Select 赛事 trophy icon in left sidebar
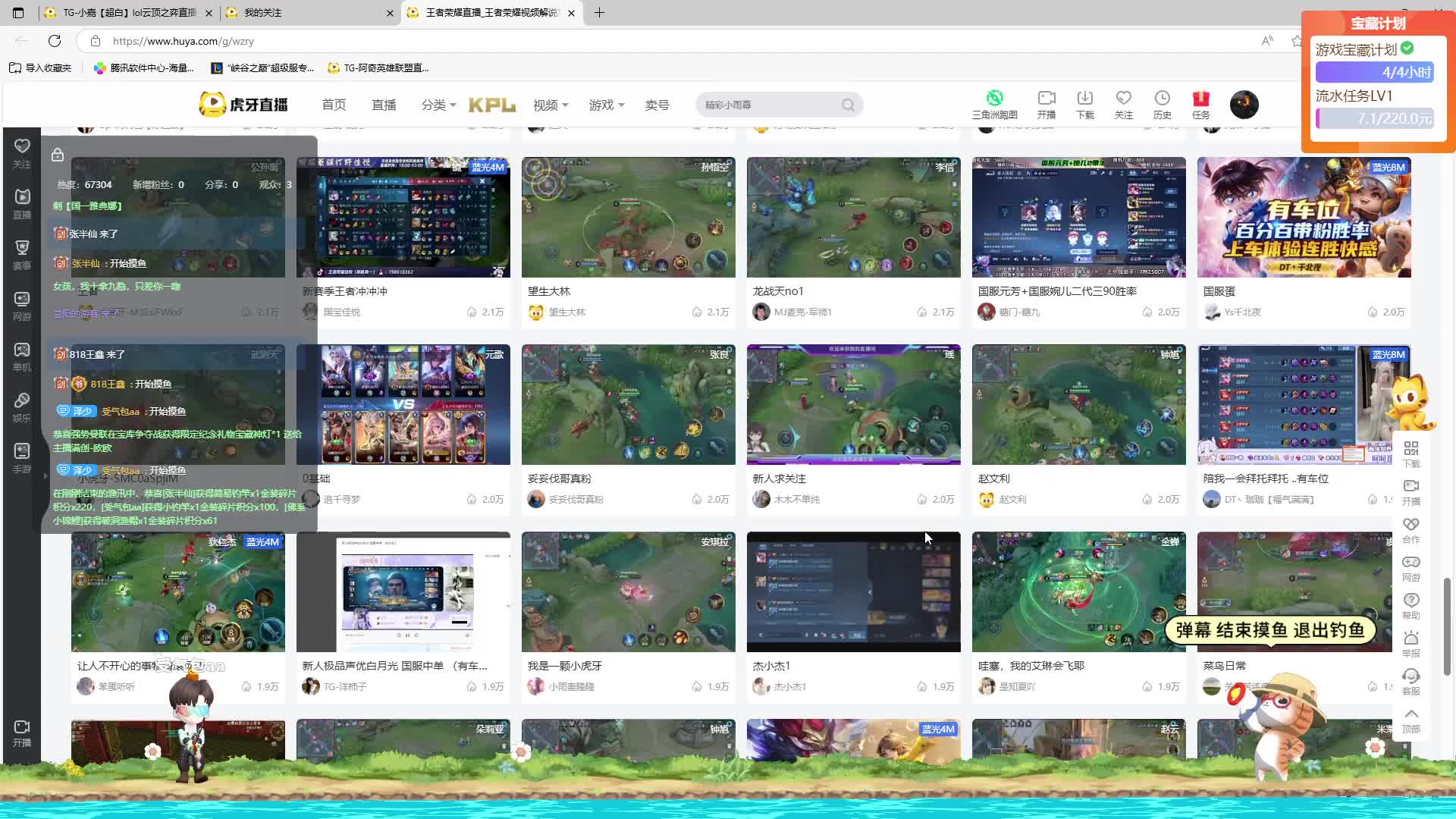 click(22, 248)
